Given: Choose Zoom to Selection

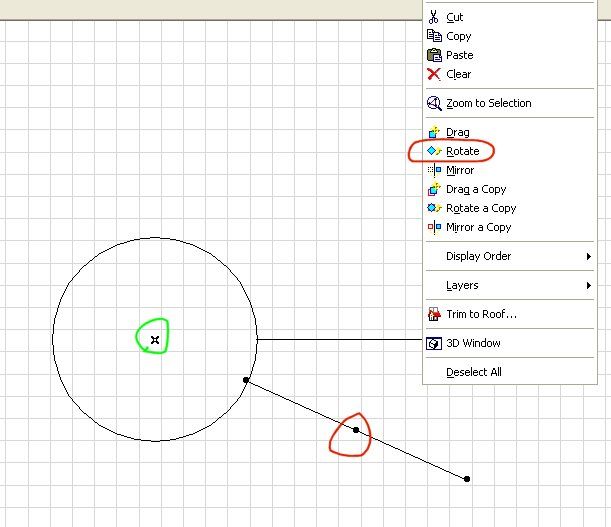Looking at the screenshot, I should coord(509,103).
